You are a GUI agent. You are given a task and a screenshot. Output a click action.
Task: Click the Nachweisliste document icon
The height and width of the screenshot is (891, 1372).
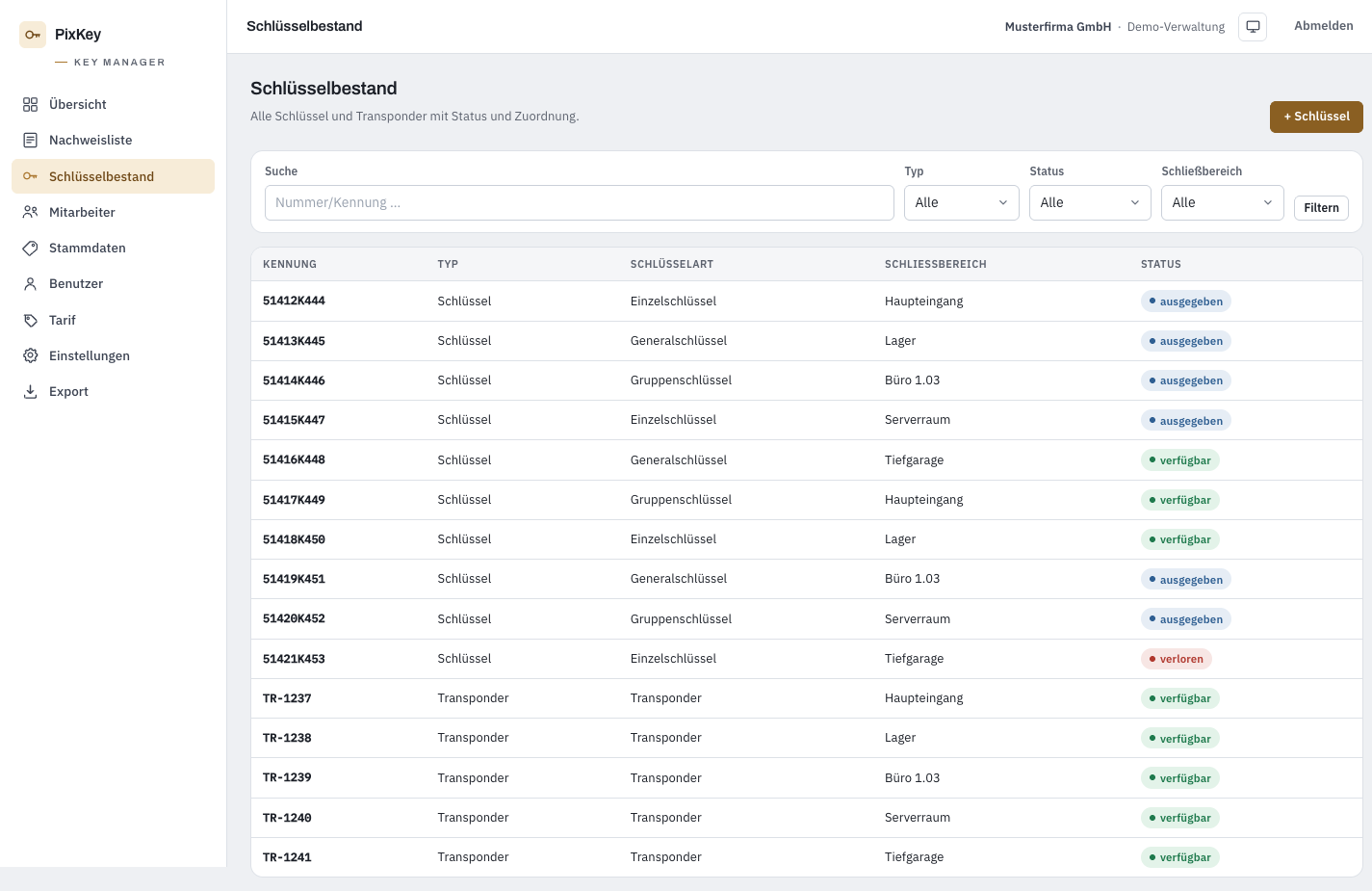coord(31,140)
